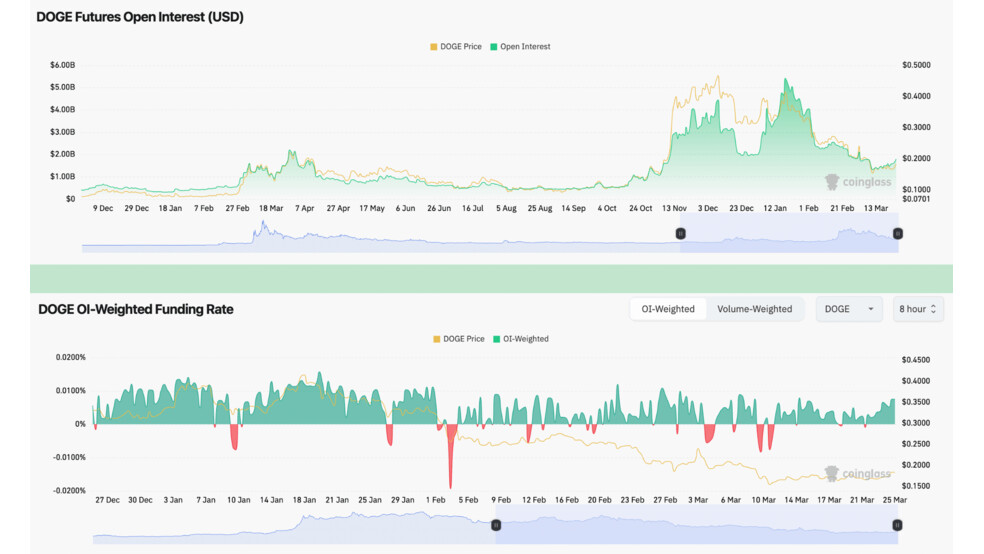Grab right range handle of Open Interest navigator
This screenshot has width=984, height=554.
click(x=897, y=233)
